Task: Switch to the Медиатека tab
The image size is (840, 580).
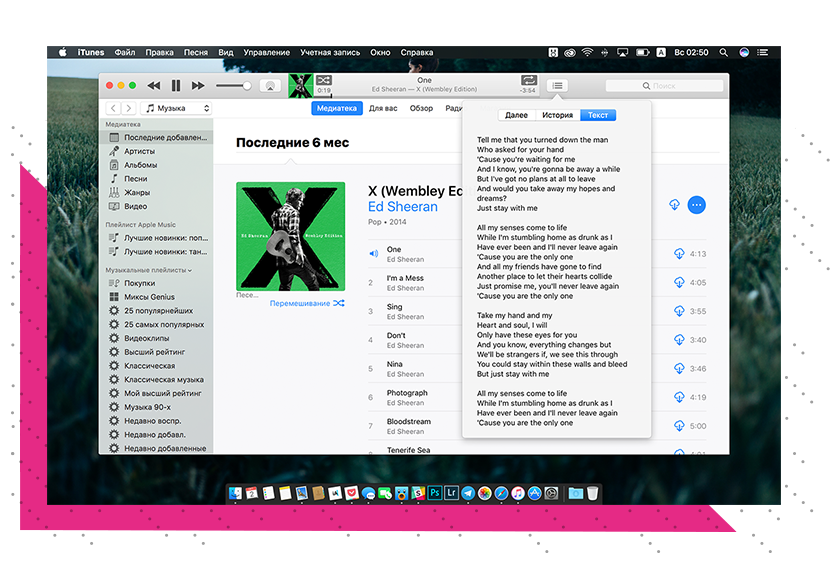Action: pyautogui.click(x=337, y=108)
